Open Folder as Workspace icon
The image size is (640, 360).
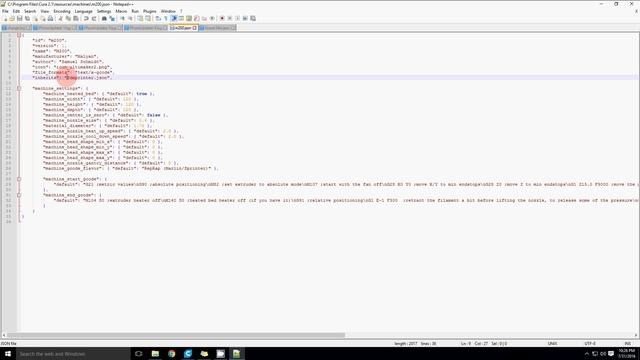(x=204, y=18)
